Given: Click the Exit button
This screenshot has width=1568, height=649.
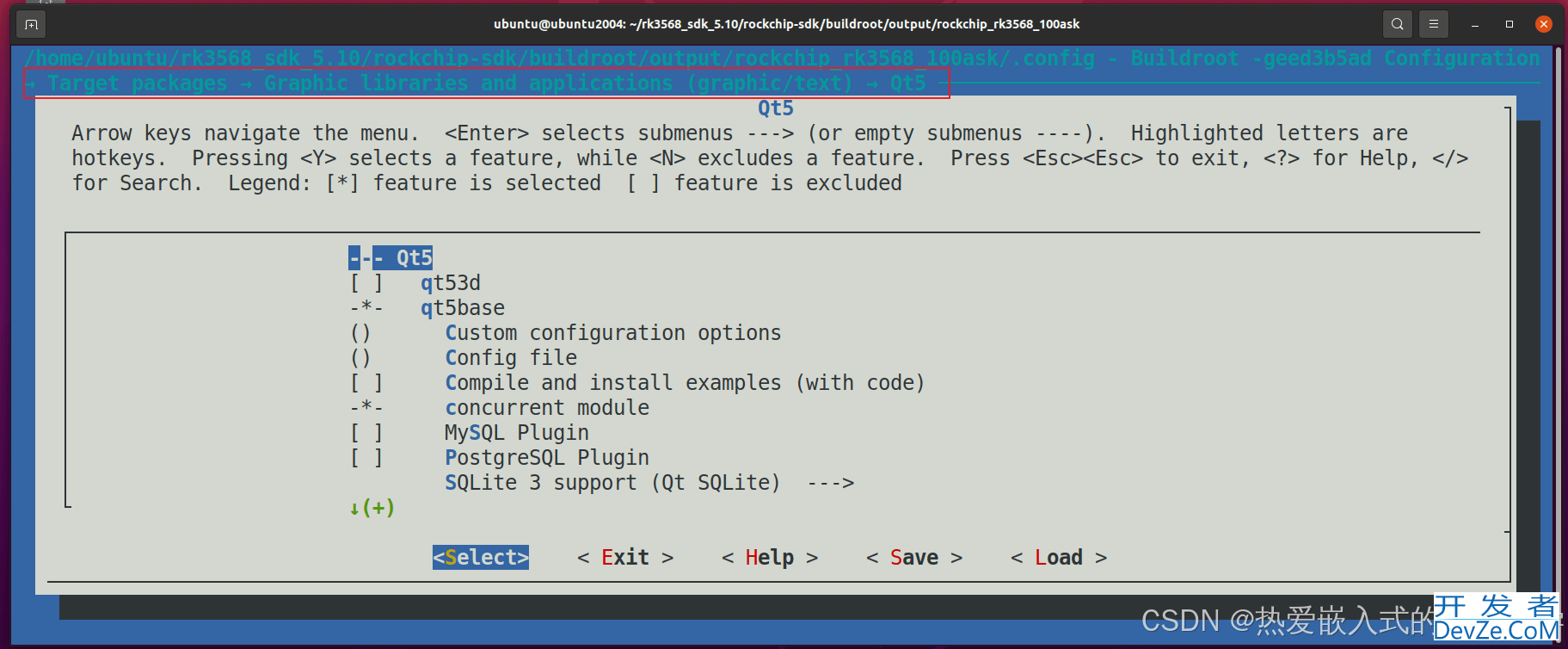Looking at the screenshot, I should [625, 558].
